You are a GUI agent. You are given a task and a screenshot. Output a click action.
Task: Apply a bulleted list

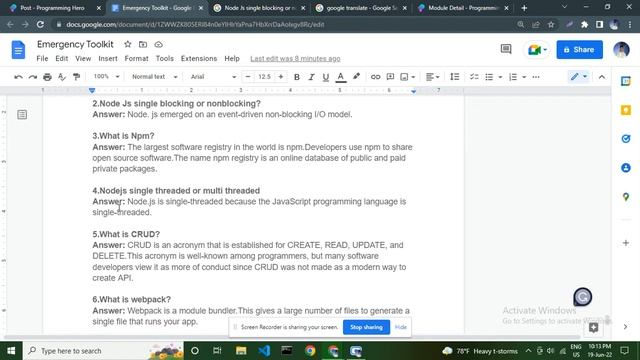[x=489, y=77]
